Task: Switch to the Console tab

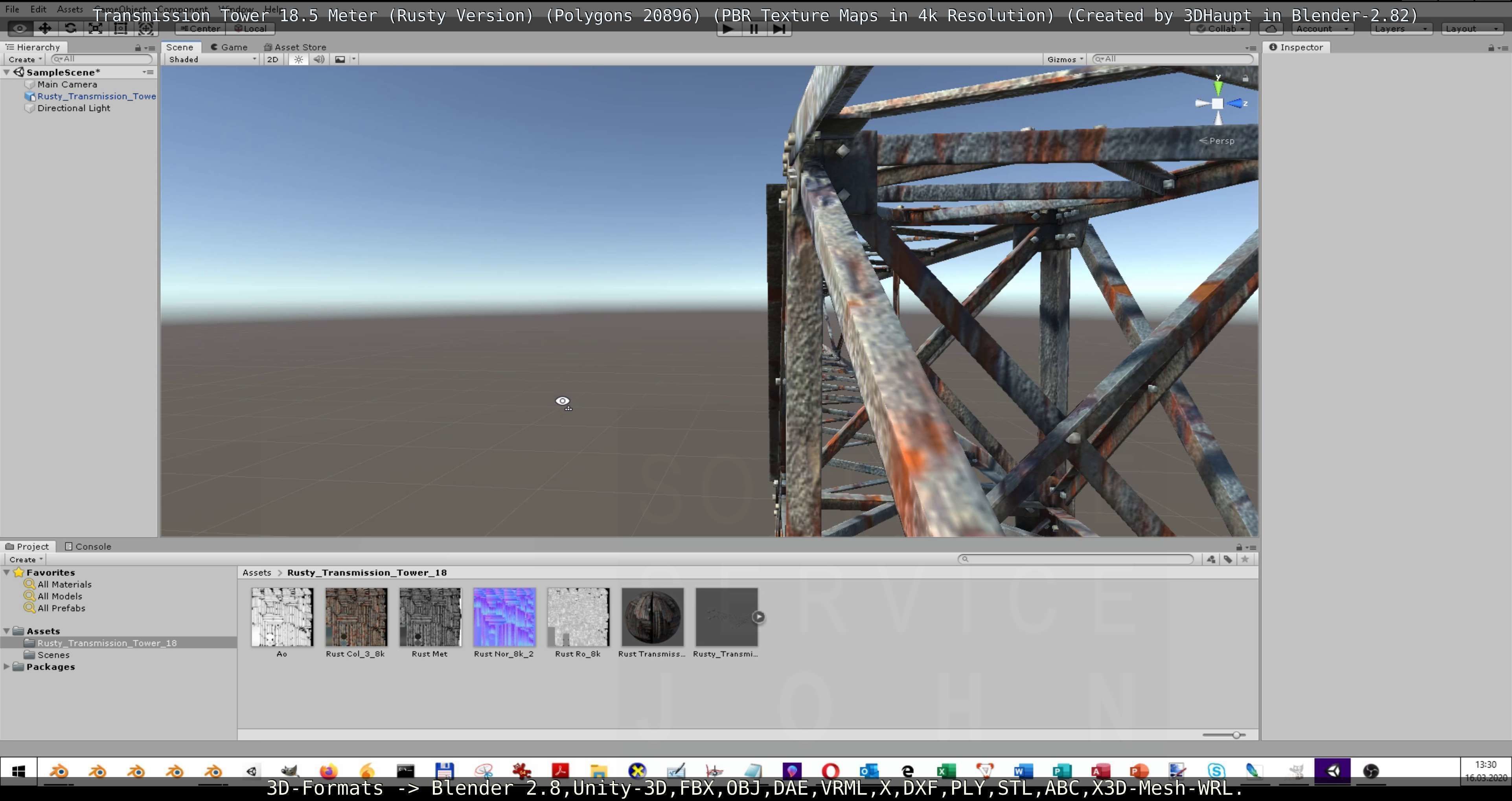Action: pyautogui.click(x=88, y=547)
